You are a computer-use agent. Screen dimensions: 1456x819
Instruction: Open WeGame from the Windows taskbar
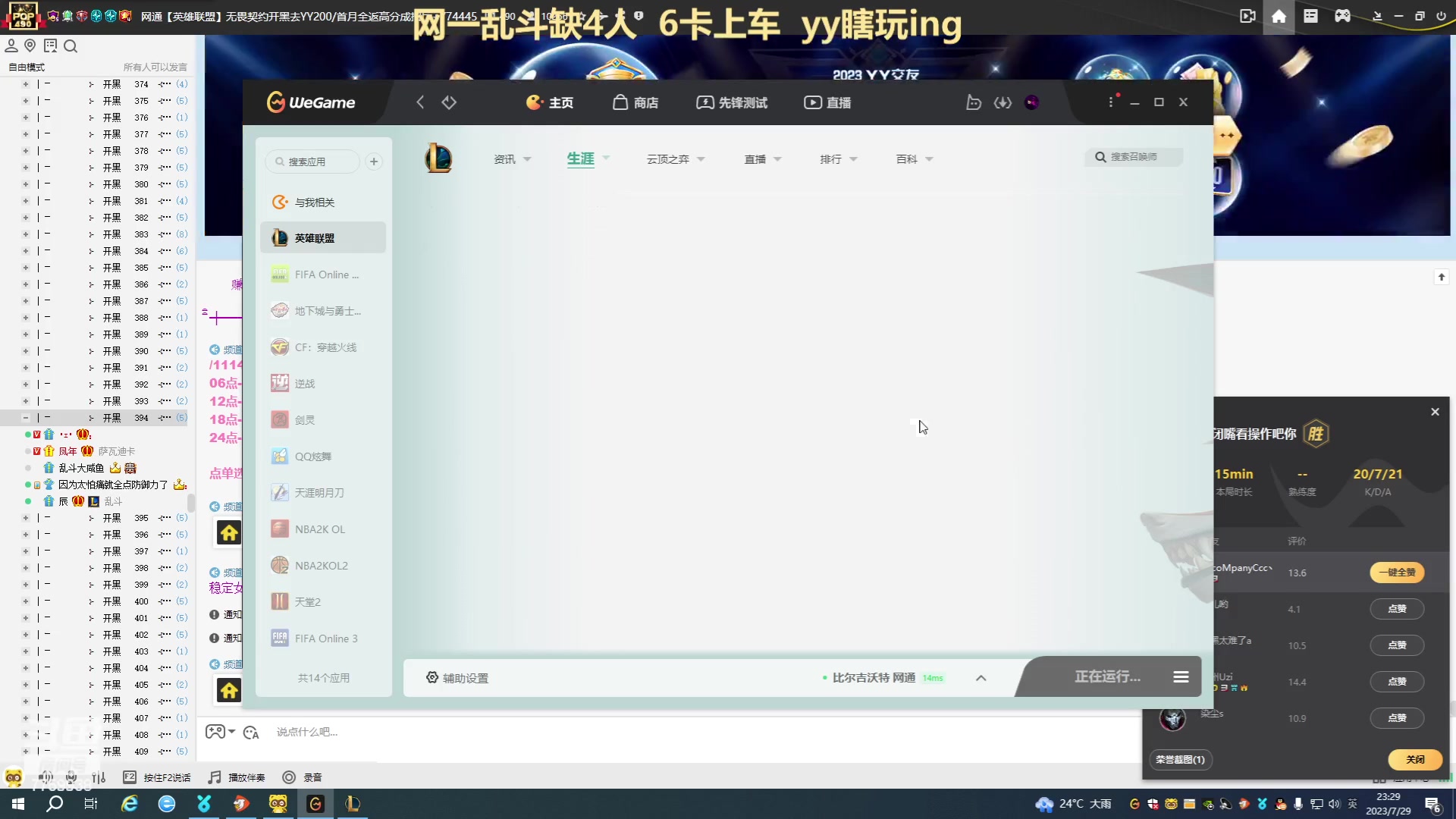[x=315, y=804]
